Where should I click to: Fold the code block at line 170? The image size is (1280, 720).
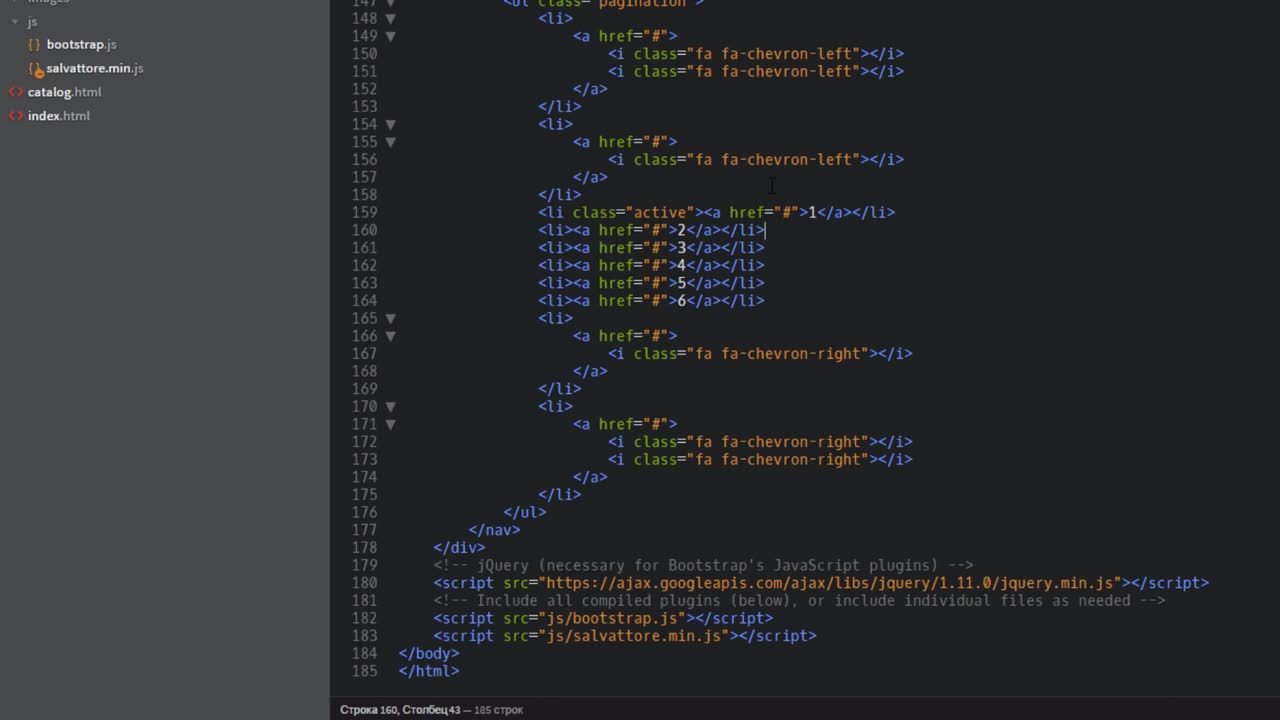point(390,406)
